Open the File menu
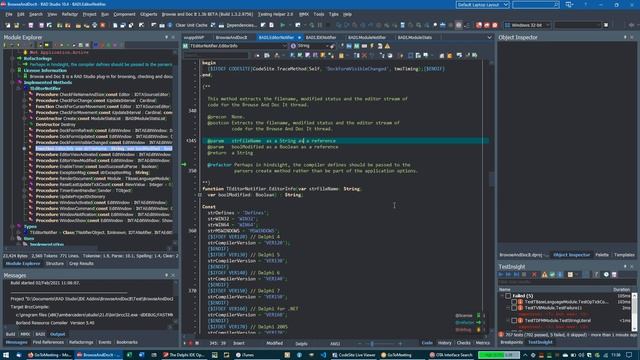 point(9,14)
